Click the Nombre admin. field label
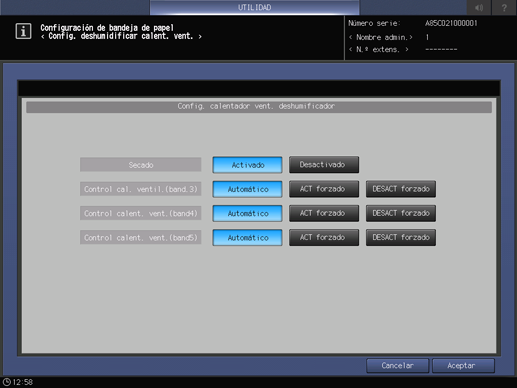Image resolution: width=517 pixels, height=388 pixels. (x=381, y=37)
